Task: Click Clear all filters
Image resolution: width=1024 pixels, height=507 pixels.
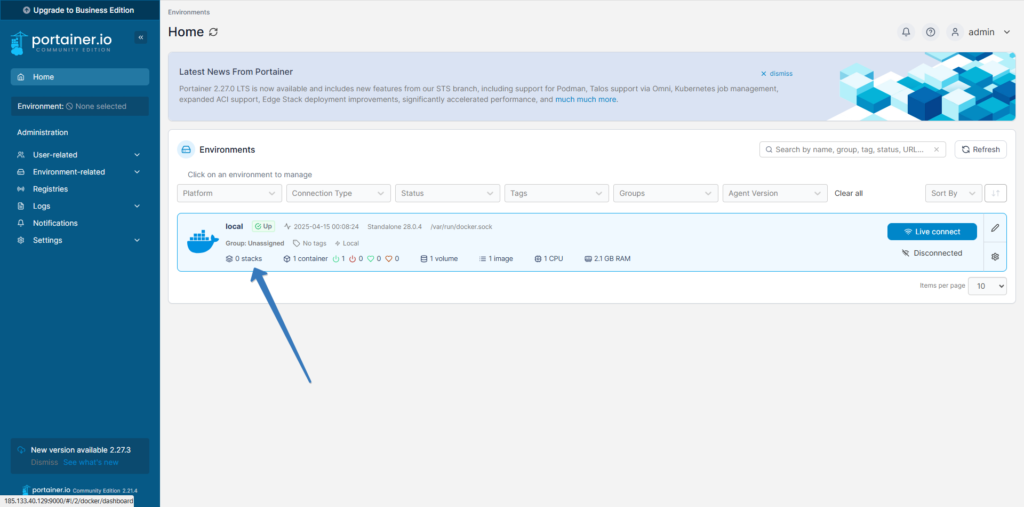Action: (848, 193)
